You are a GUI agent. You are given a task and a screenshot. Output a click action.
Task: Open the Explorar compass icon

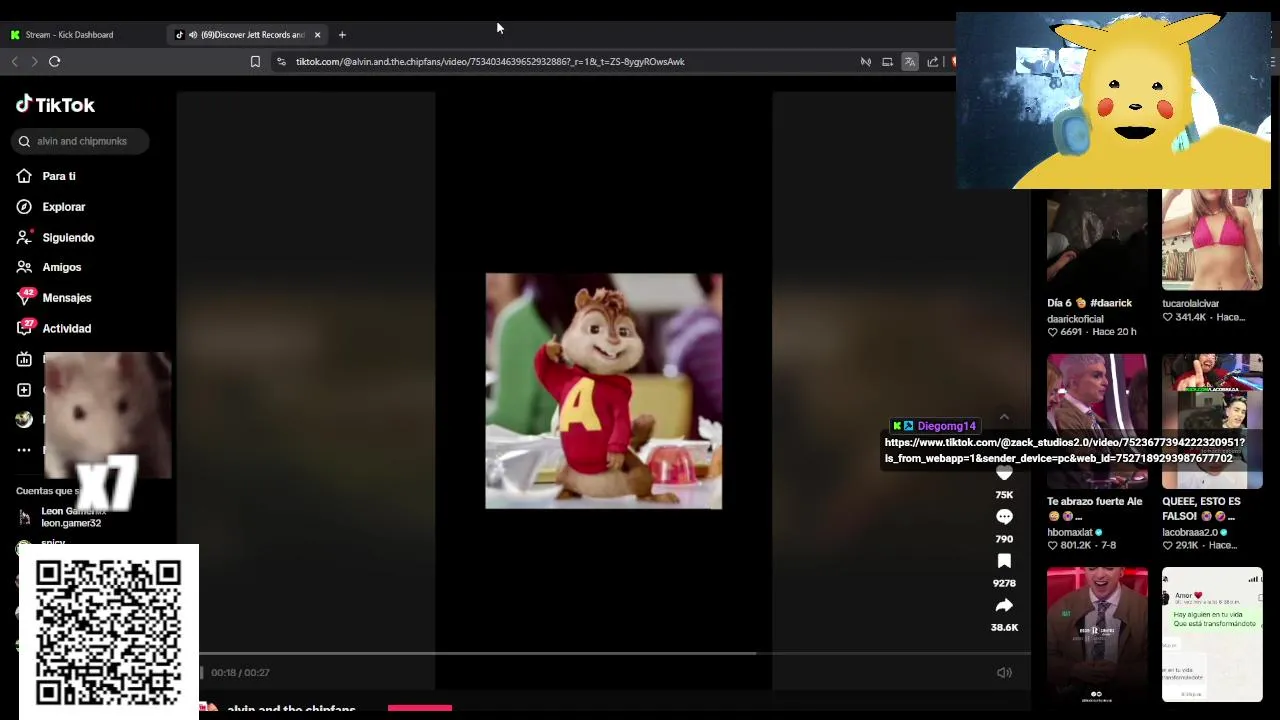(24, 207)
